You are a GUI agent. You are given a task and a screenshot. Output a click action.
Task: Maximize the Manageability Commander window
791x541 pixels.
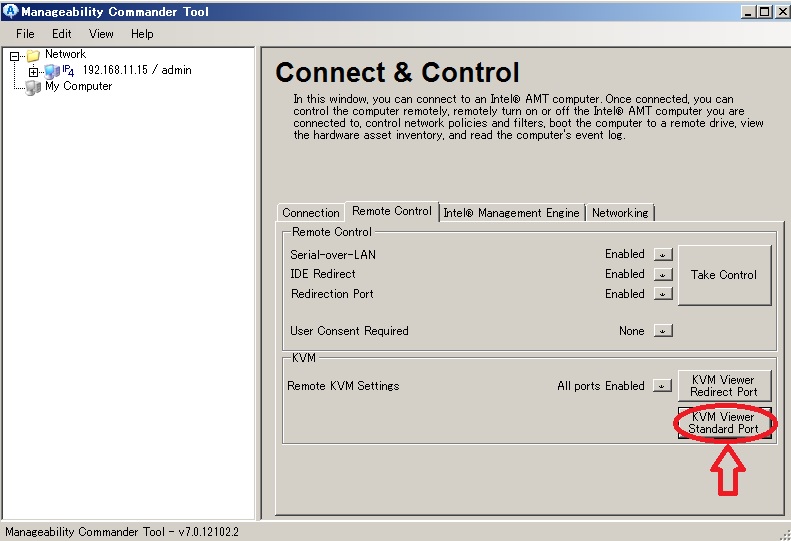click(x=764, y=11)
